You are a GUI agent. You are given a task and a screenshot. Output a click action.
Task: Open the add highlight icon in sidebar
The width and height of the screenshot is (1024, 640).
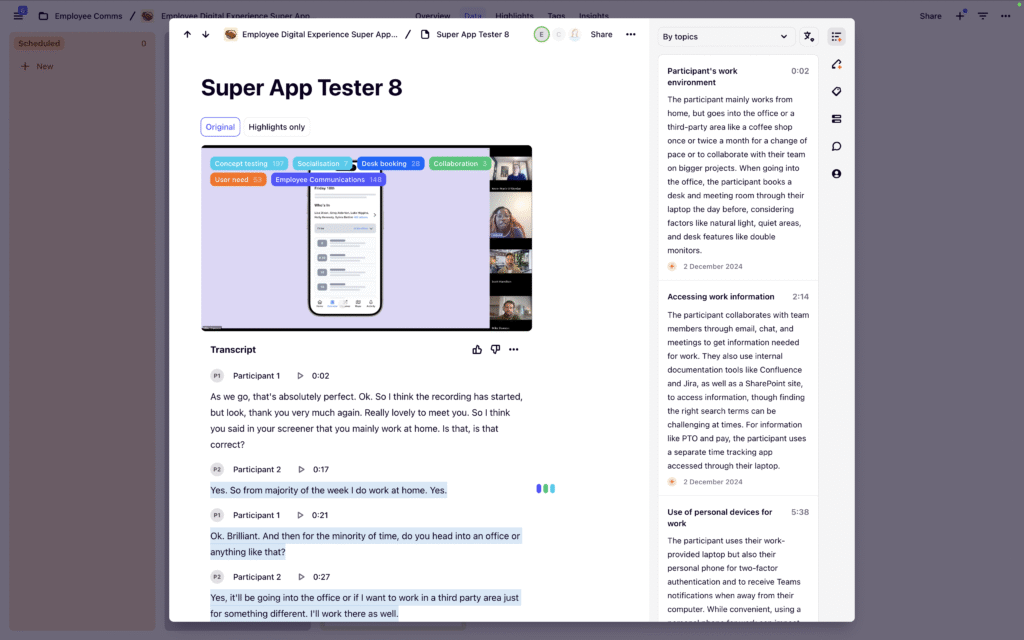click(x=836, y=64)
